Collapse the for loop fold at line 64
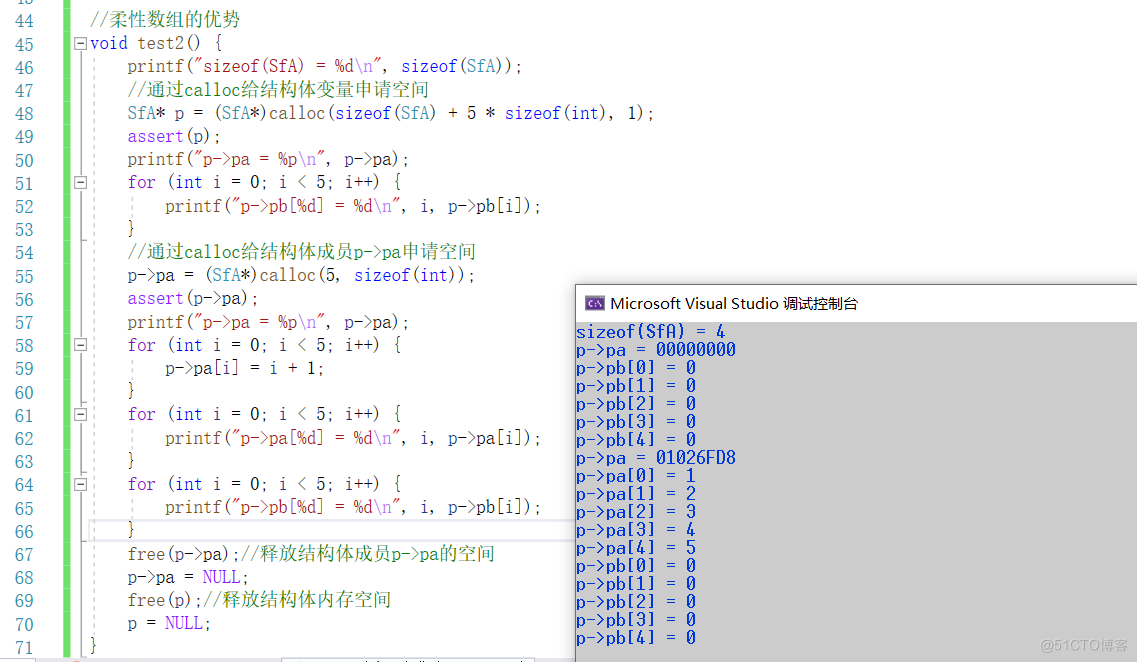The image size is (1137, 662). click(x=80, y=484)
